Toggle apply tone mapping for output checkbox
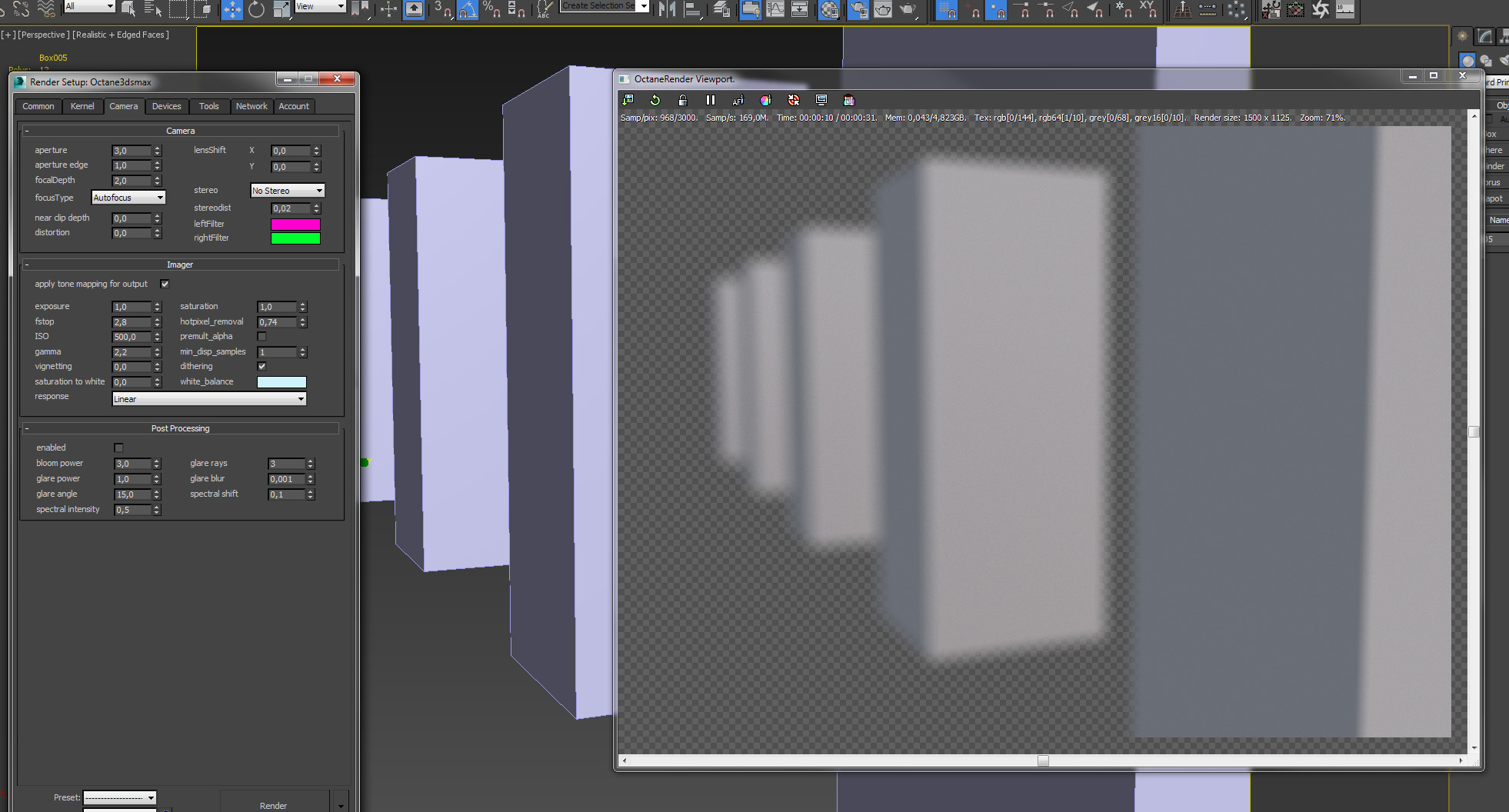Viewport: 1509px width, 812px height. (165, 284)
